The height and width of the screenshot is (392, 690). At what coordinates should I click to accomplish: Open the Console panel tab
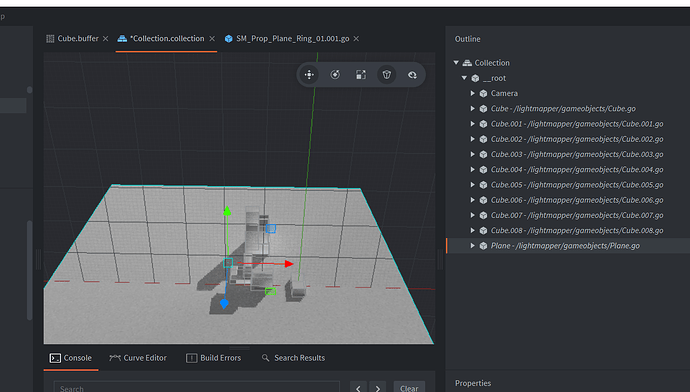71,358
